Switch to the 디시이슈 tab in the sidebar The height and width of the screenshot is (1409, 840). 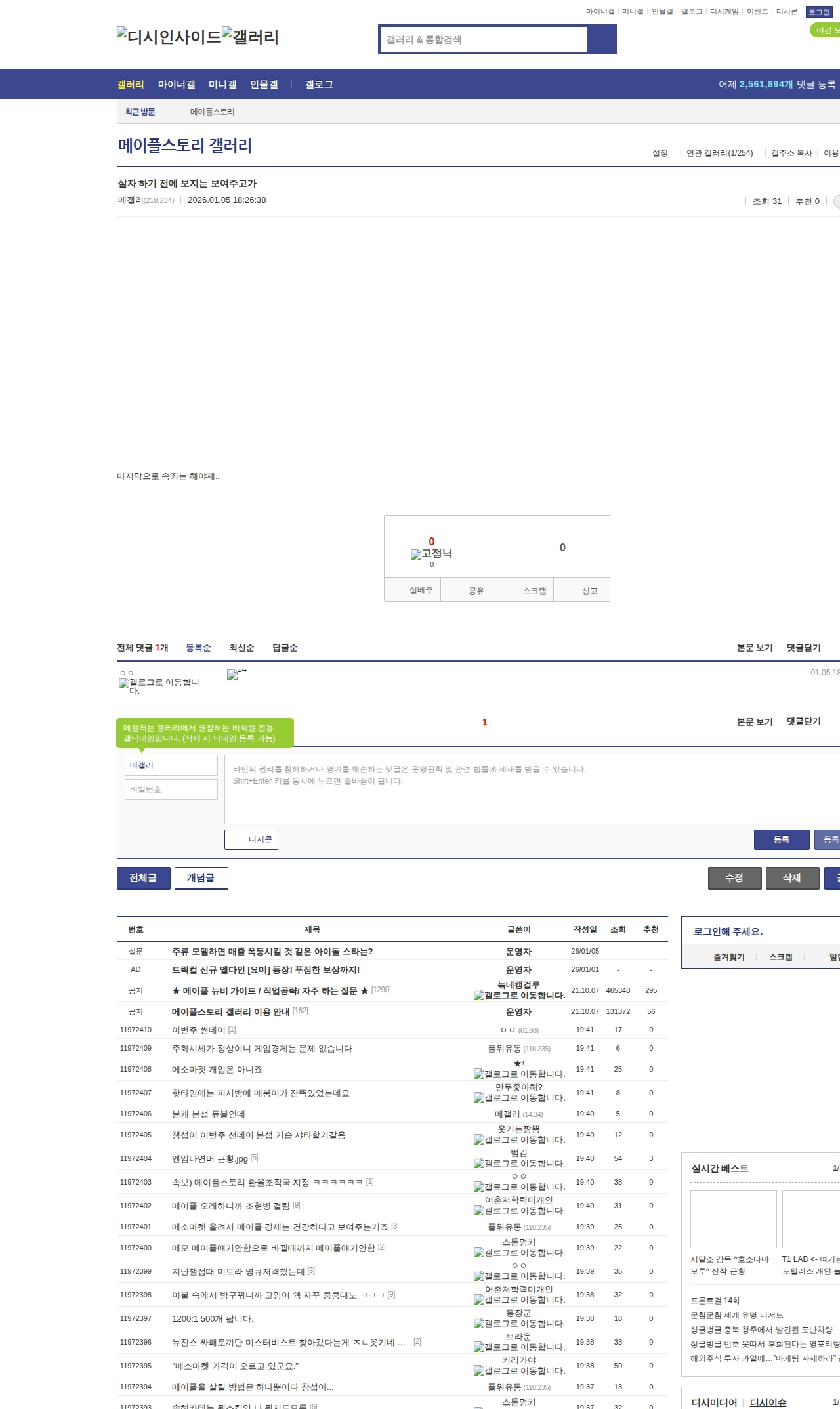coord(768,1402)
